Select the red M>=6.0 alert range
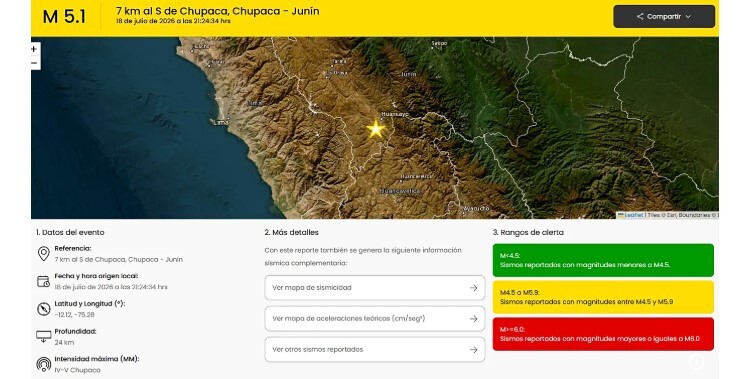The height and width of the screenshot is (379, 753). [x=603, y=334]
